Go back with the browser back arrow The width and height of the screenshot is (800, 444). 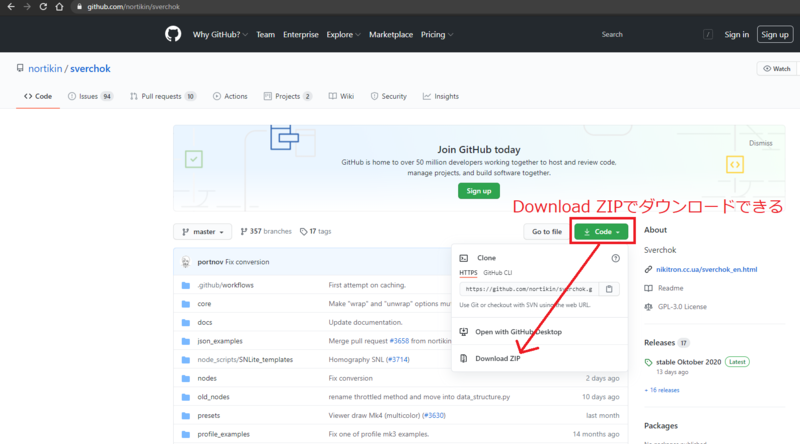pyautogui.click(x=11, y=7)
